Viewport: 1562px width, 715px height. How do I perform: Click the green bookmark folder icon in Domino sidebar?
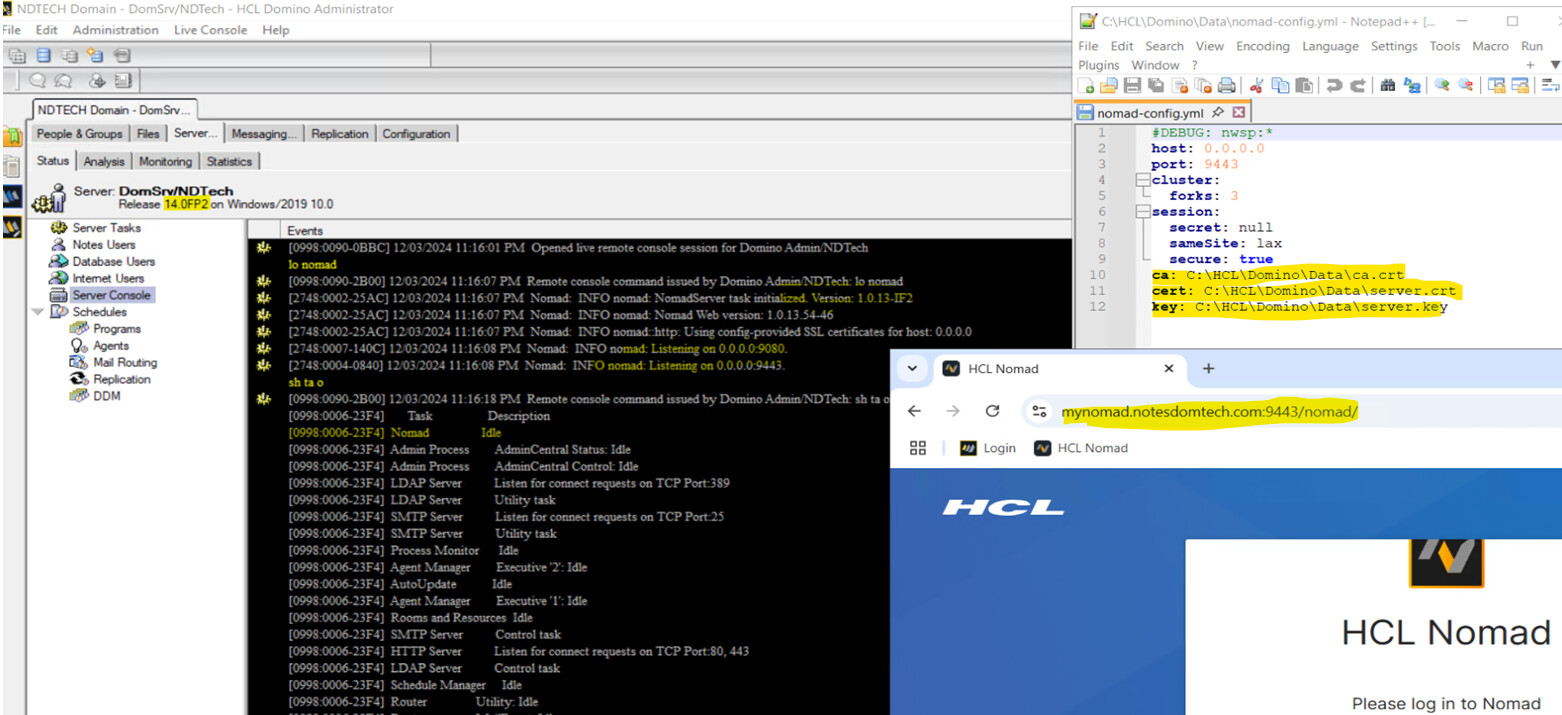(11, 135)
